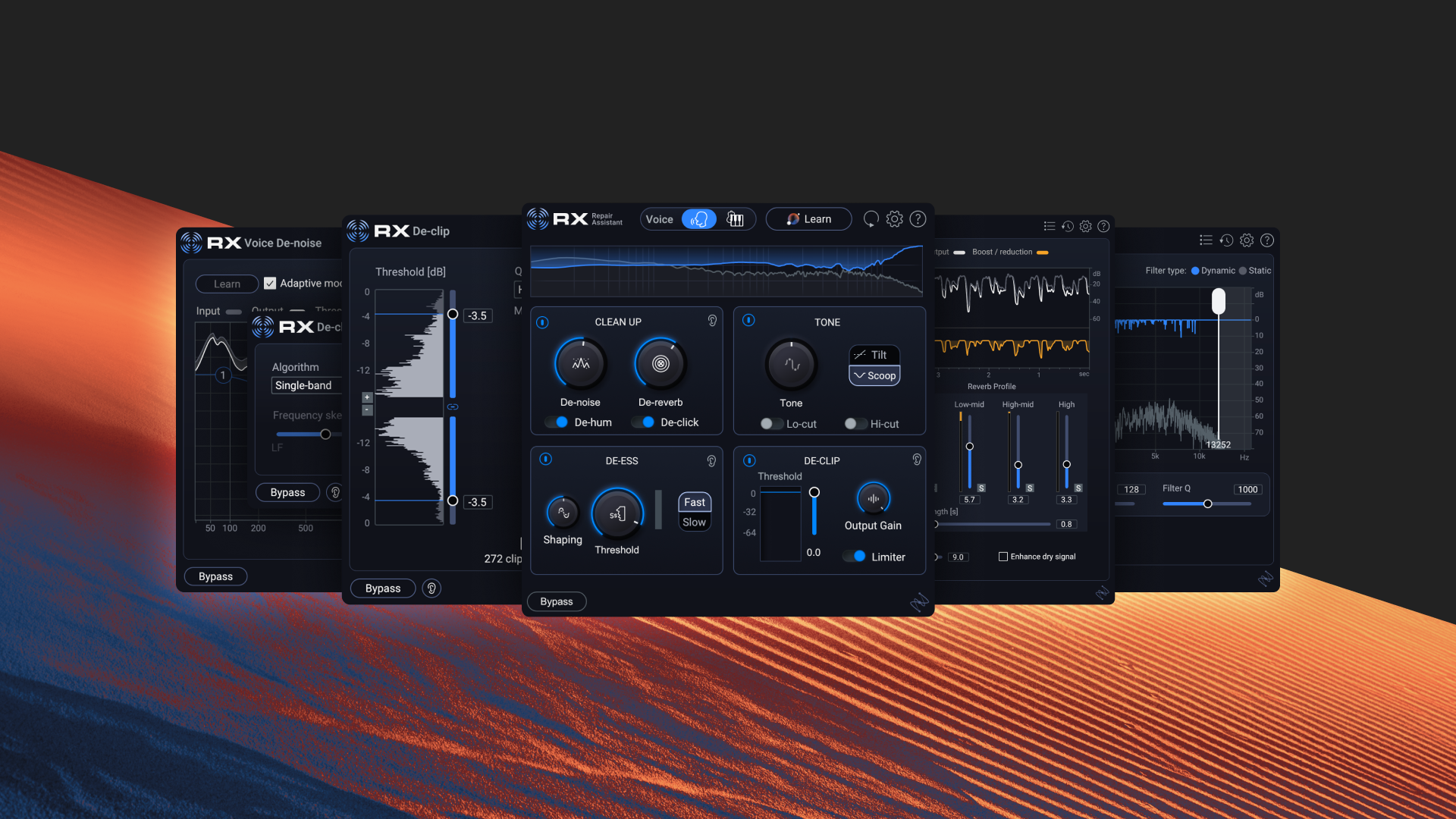The image size is (1456, 819).
Task: Toggle the CLEAN UP module power icon
Action: 543,322
